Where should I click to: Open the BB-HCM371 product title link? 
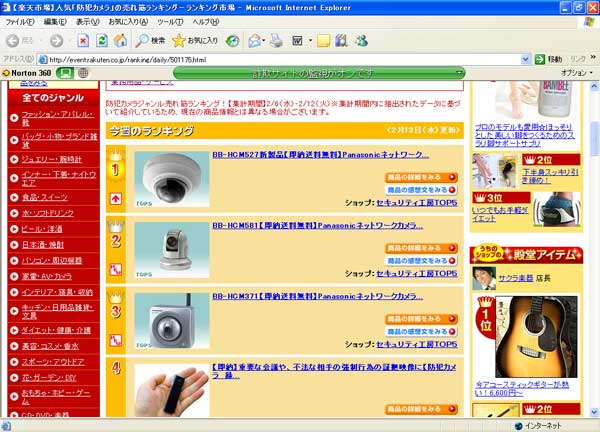(318, 296)
